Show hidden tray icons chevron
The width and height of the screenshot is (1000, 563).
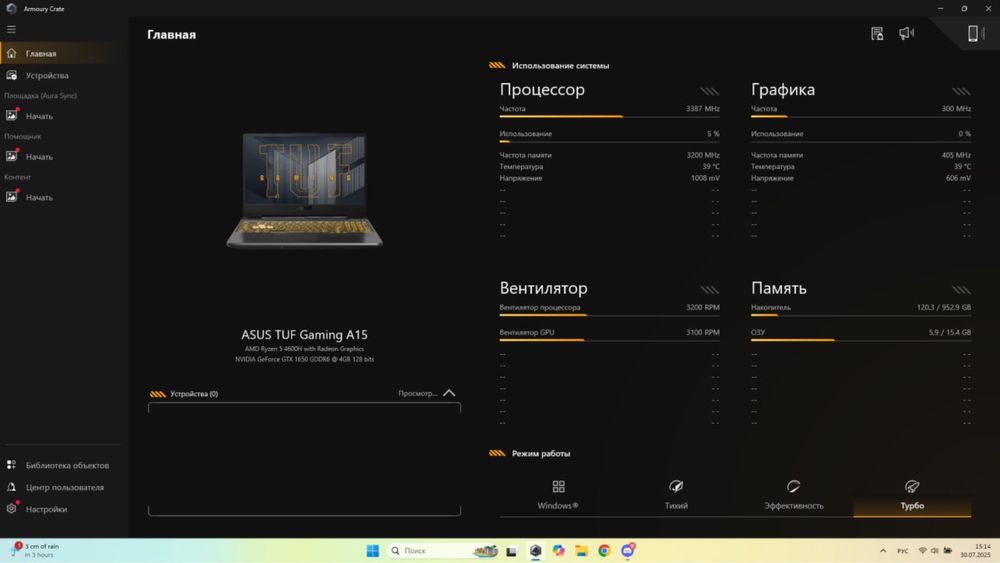[x=883, y=550]
